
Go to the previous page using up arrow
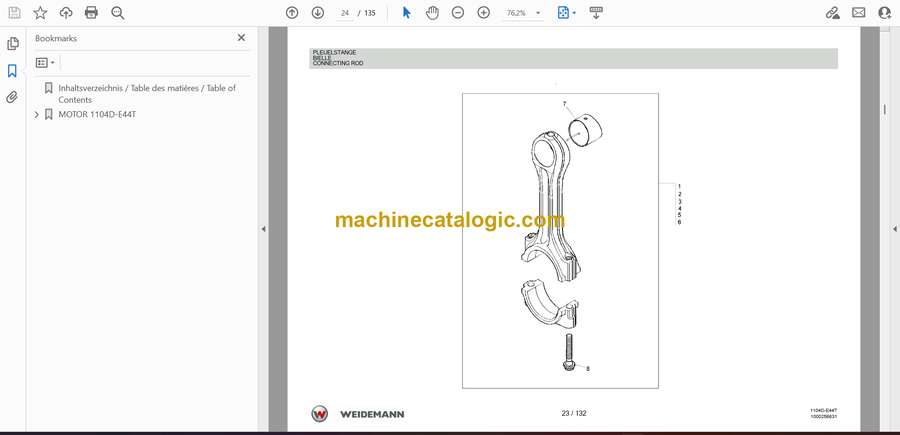coord(292,13)
